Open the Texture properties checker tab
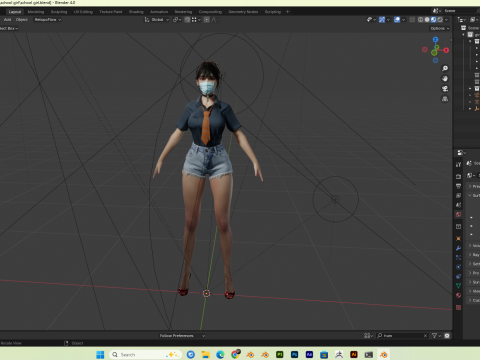This screenshot has width=480, height=360. [458, 307]
